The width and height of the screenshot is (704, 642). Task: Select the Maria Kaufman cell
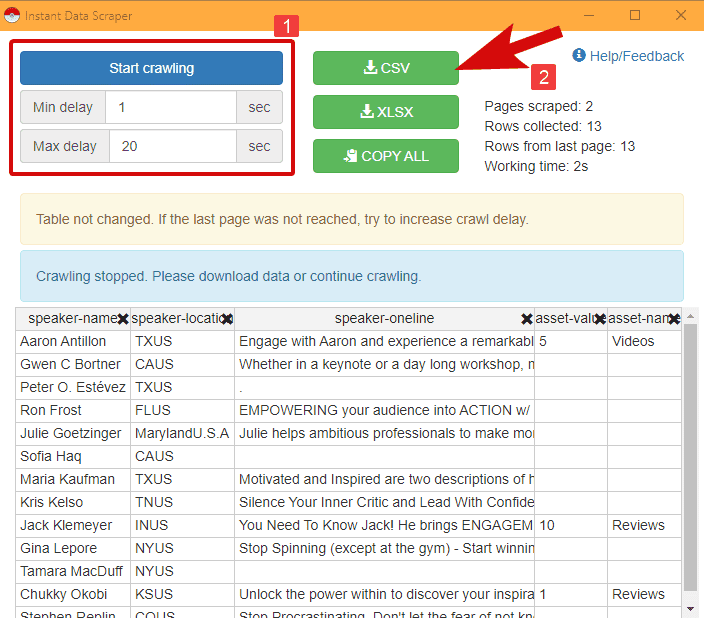[73, 479]
